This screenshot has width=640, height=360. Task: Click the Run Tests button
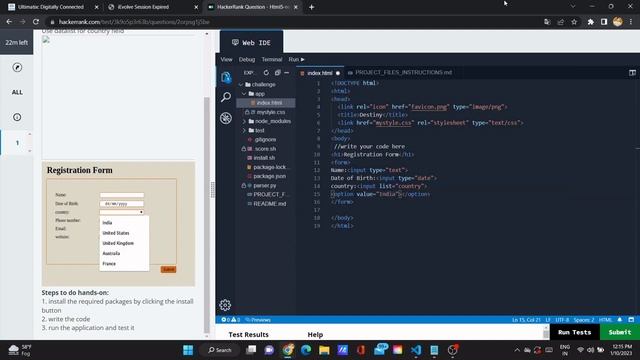click(574, 332)
